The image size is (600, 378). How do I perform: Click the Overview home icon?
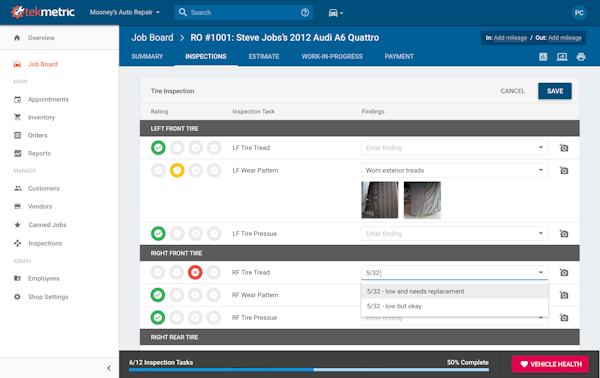point(17,38)
